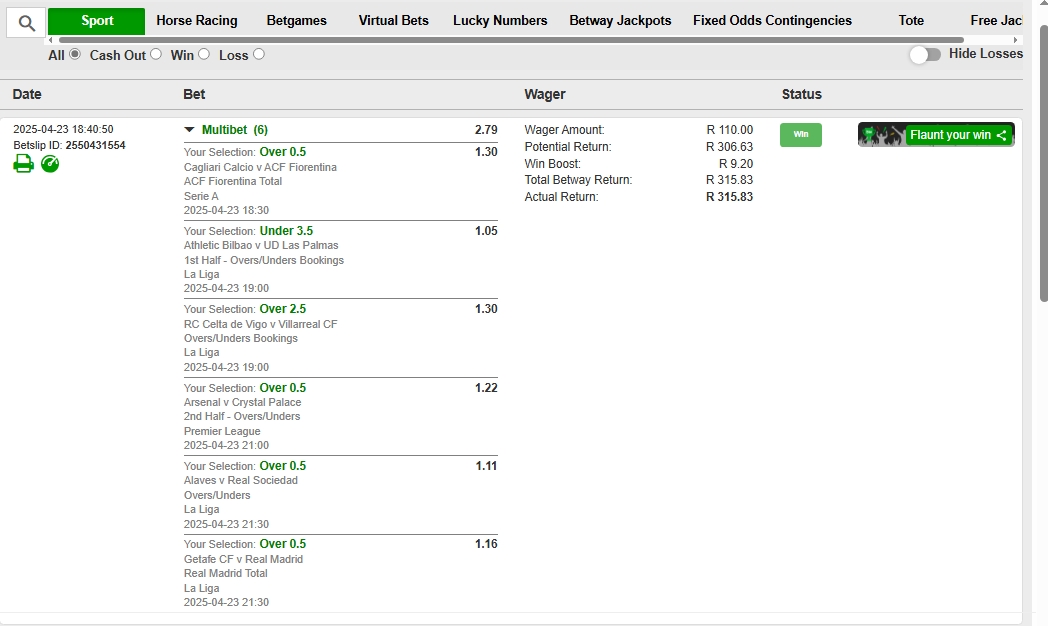This screenshot has height=626, width=1048.
Task: Click multibet total odds 2.79
Action: [x=486, y=130]
